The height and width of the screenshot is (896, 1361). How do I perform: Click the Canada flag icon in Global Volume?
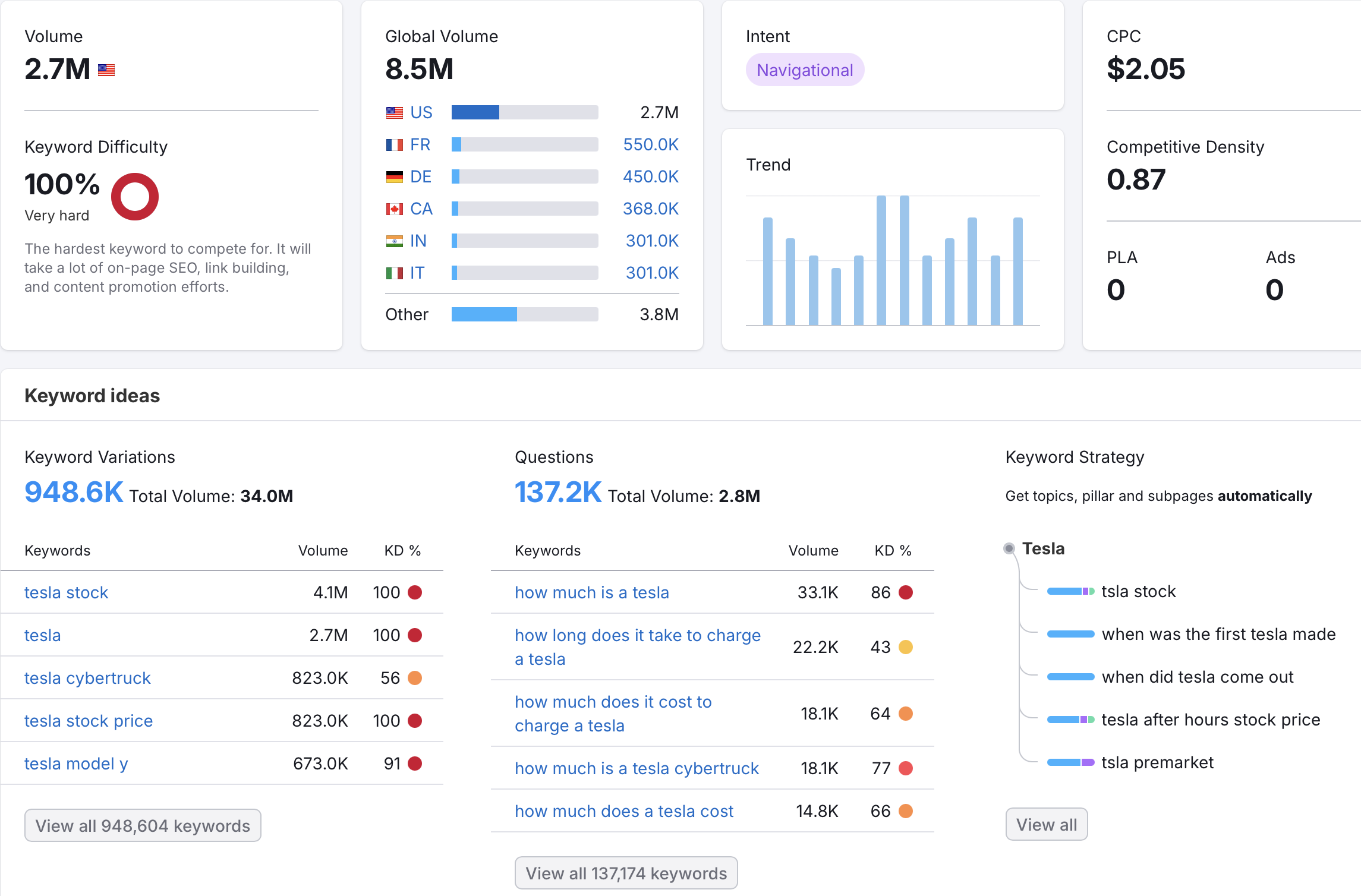394,209
